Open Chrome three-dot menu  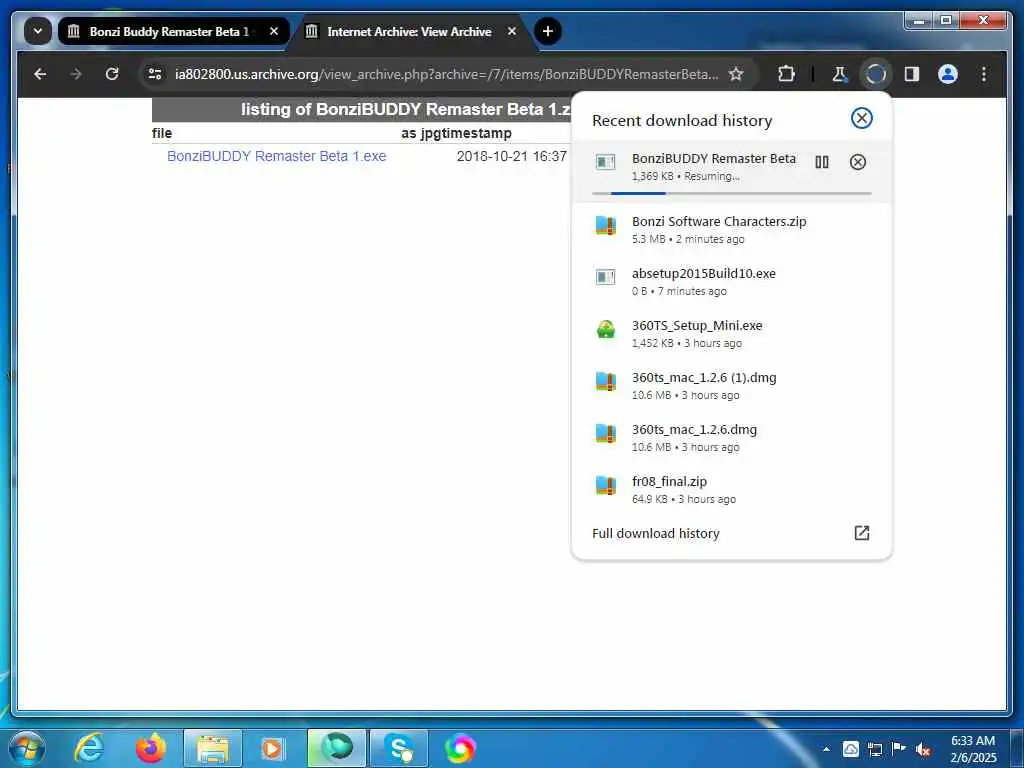984,74
